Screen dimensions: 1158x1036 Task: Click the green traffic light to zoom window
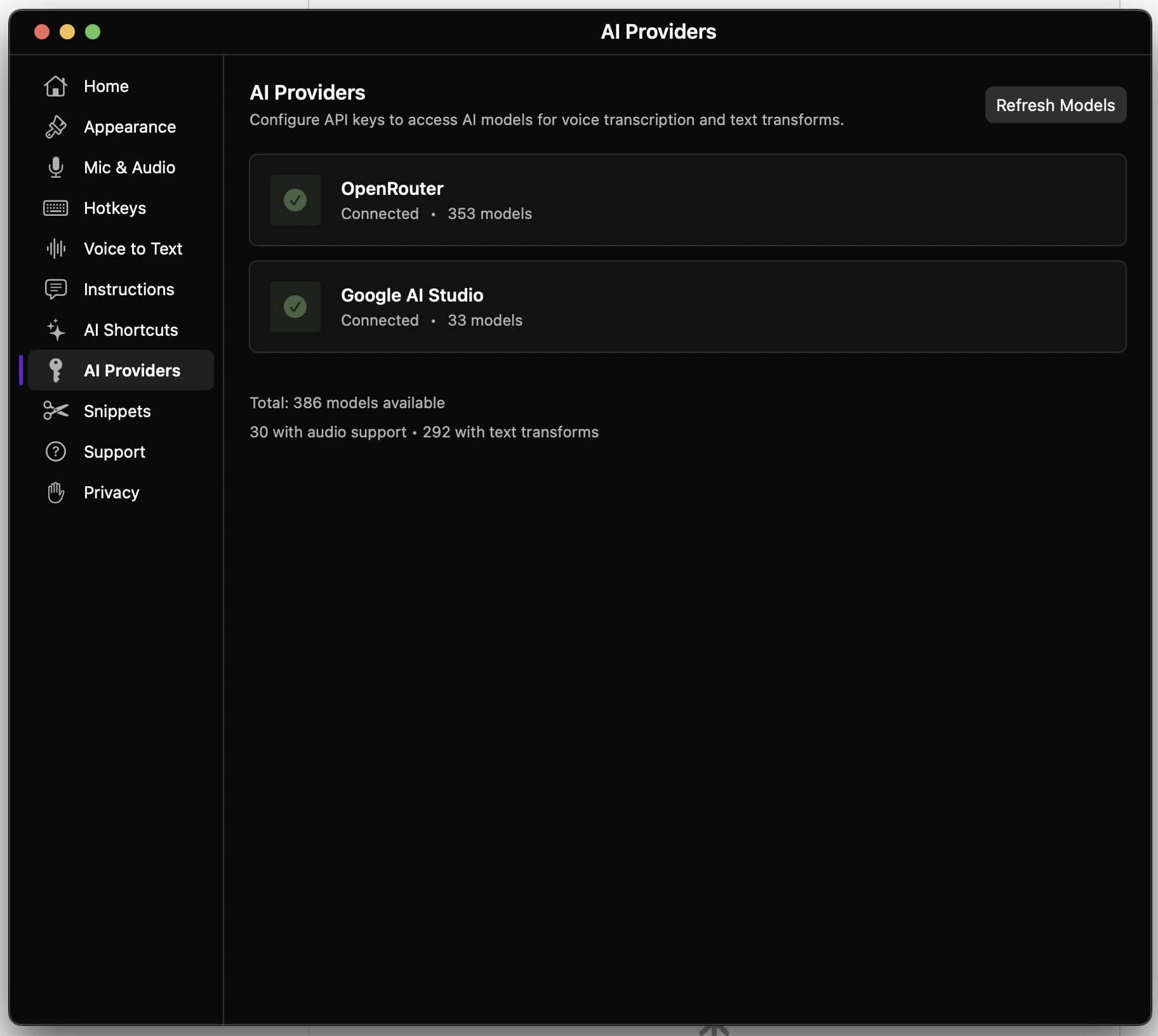(93, 32)
